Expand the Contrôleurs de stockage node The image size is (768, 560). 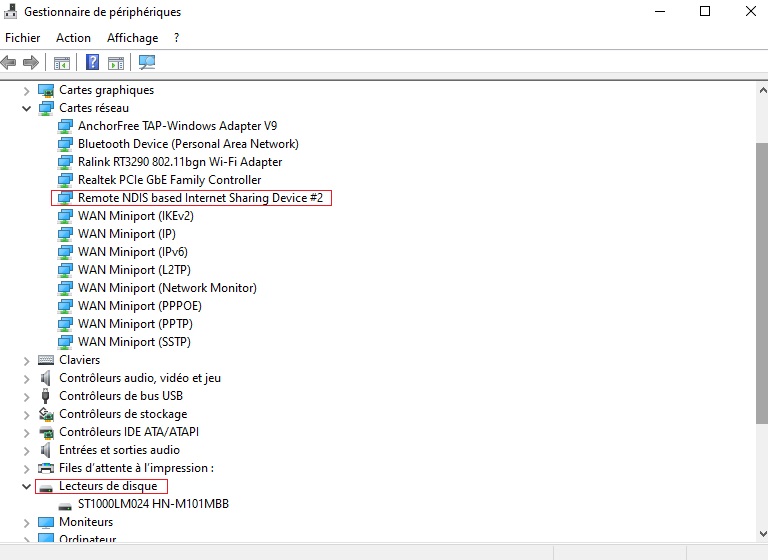point(26,414)
